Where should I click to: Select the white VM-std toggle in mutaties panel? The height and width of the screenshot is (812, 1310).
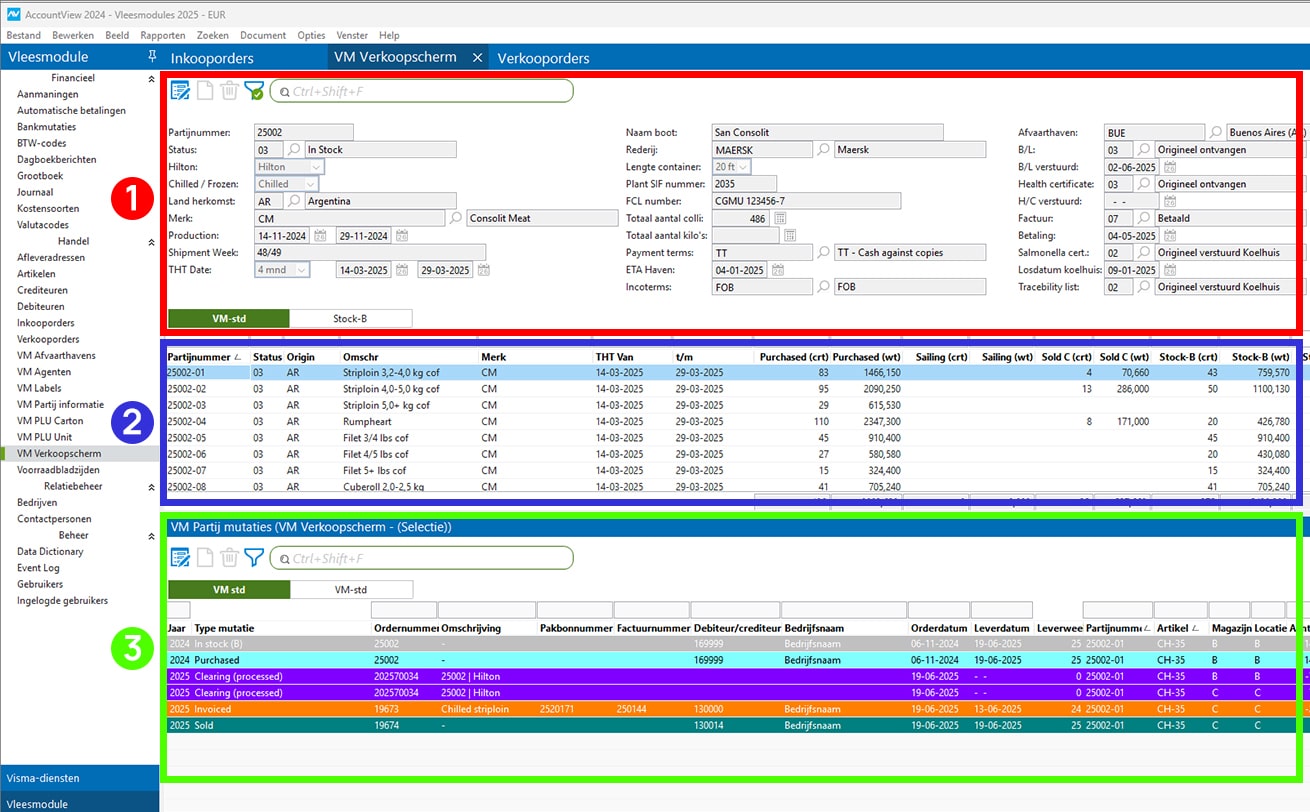point(350,590)
